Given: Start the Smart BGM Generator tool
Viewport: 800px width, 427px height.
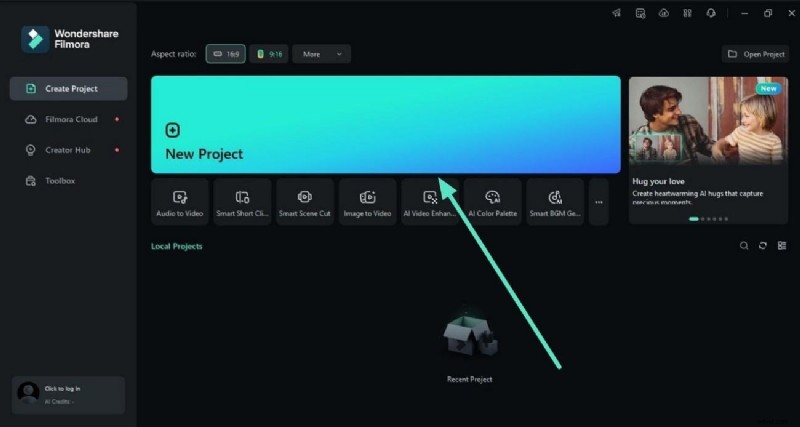Looking at the screenshot, I should pos(554,202).
